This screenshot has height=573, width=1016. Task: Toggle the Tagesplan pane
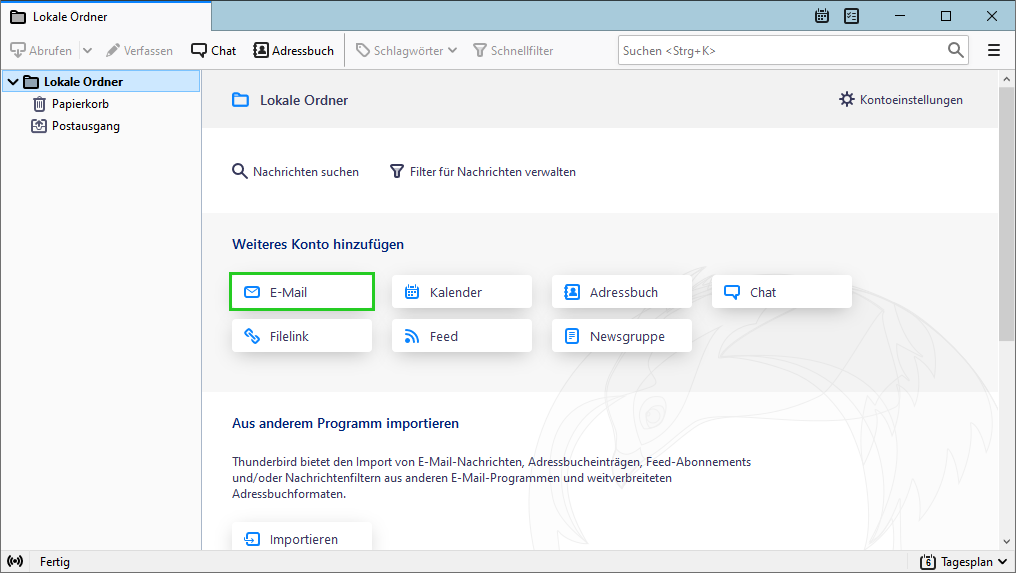click(x=965, y=561)
